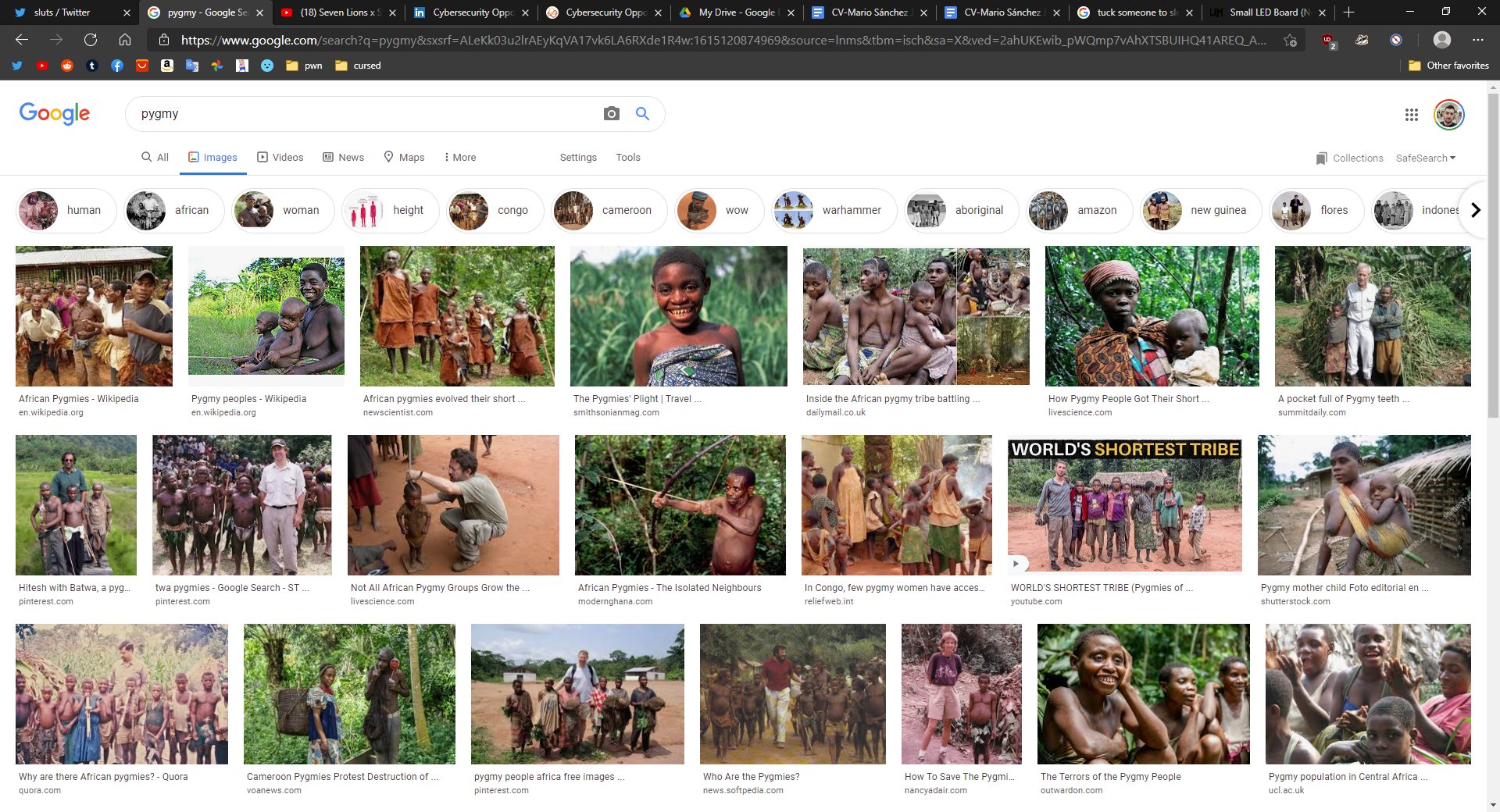Open the 'pwn' bookmarks folder
Viewport: 1500px width, 812px height.
(x=305, y=66)
